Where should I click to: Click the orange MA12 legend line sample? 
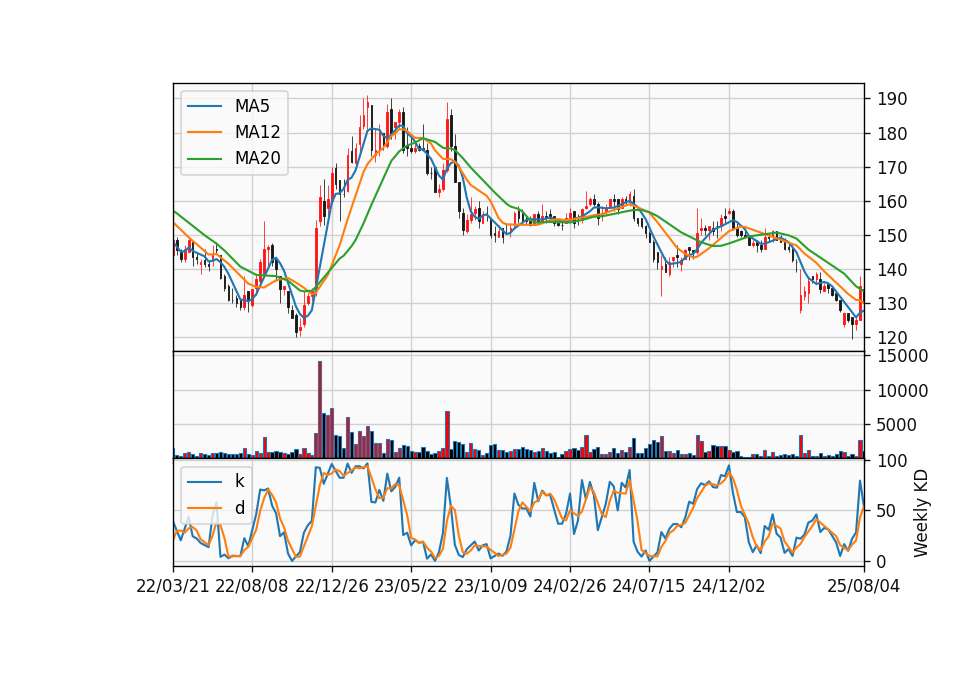click(204, 132)
